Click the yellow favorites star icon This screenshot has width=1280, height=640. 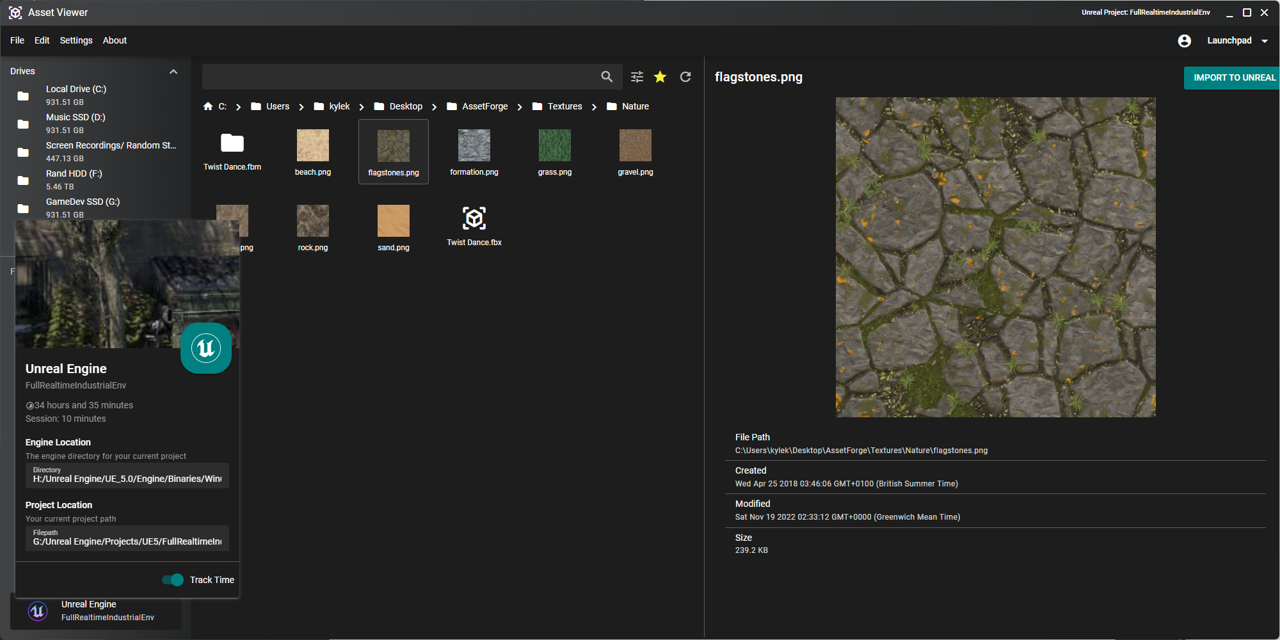pos(660,77)
